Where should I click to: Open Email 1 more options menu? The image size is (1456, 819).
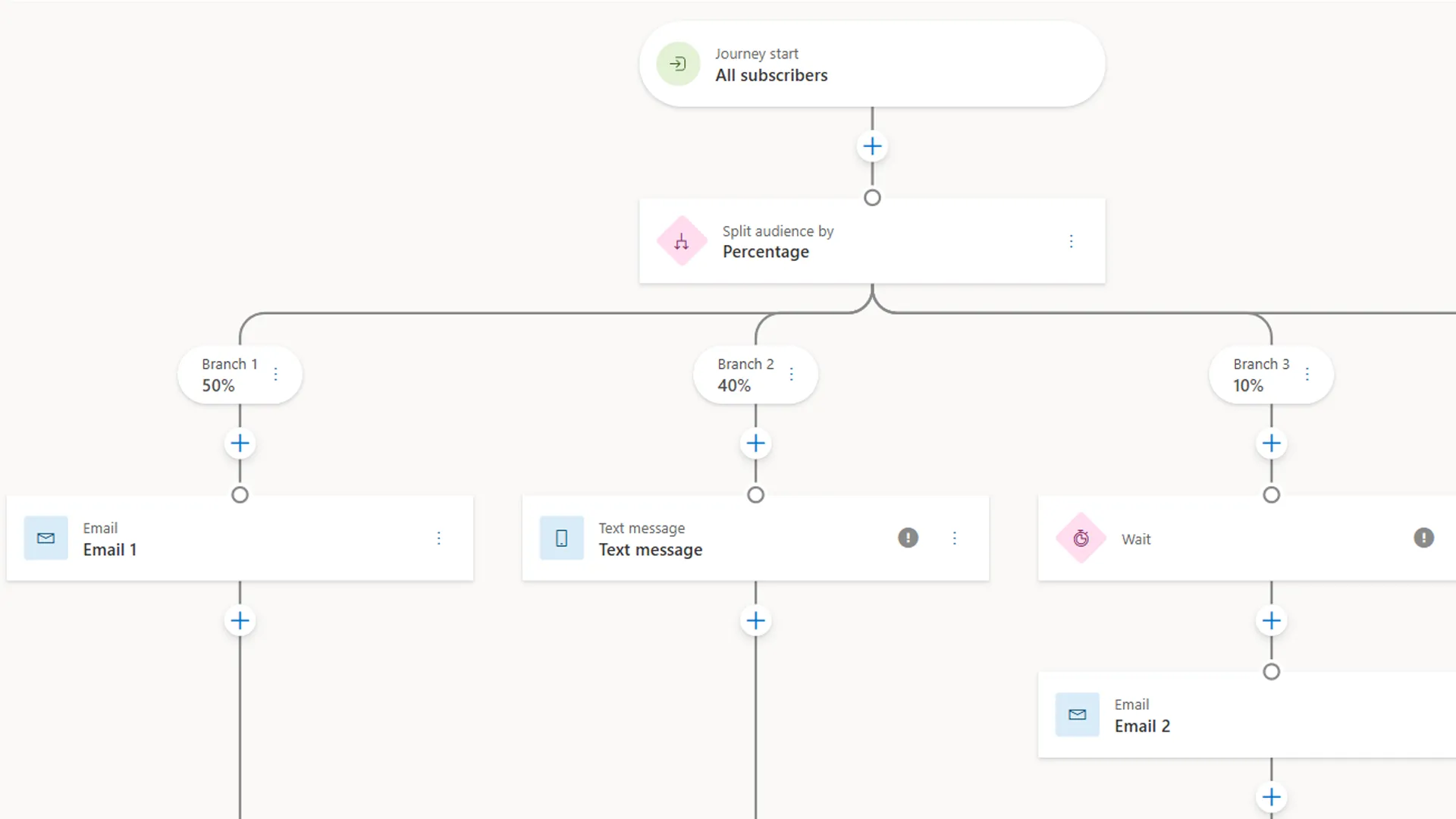click(438, 538)
